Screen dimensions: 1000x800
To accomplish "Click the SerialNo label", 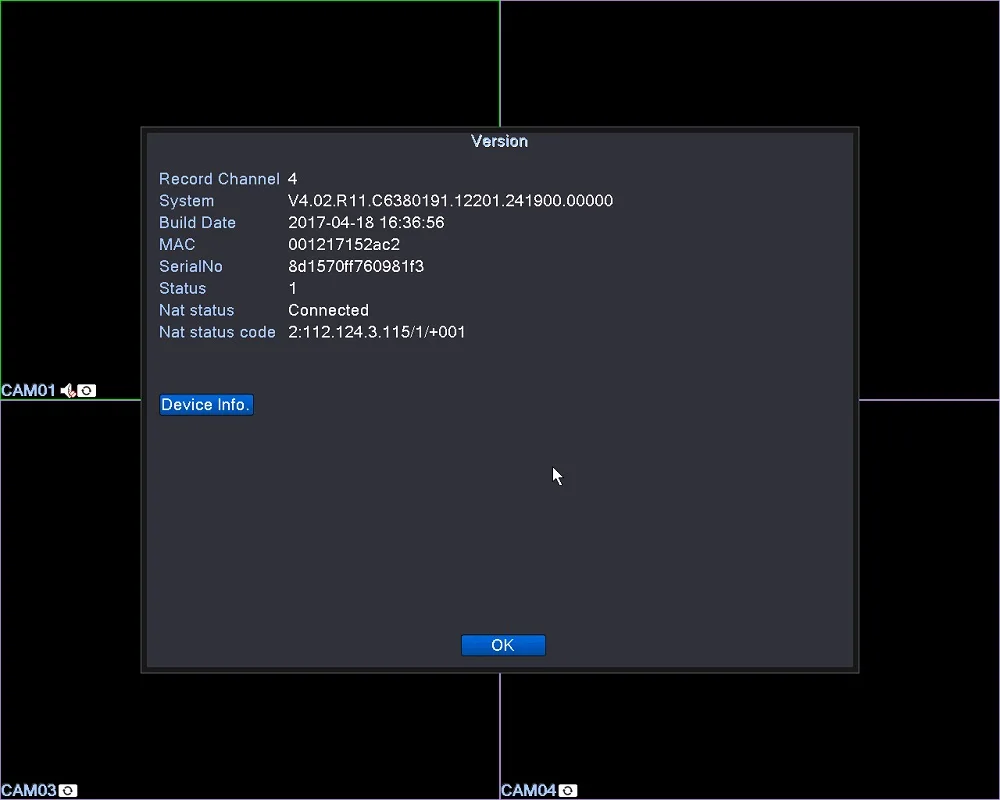I will [x=191, y=266].
